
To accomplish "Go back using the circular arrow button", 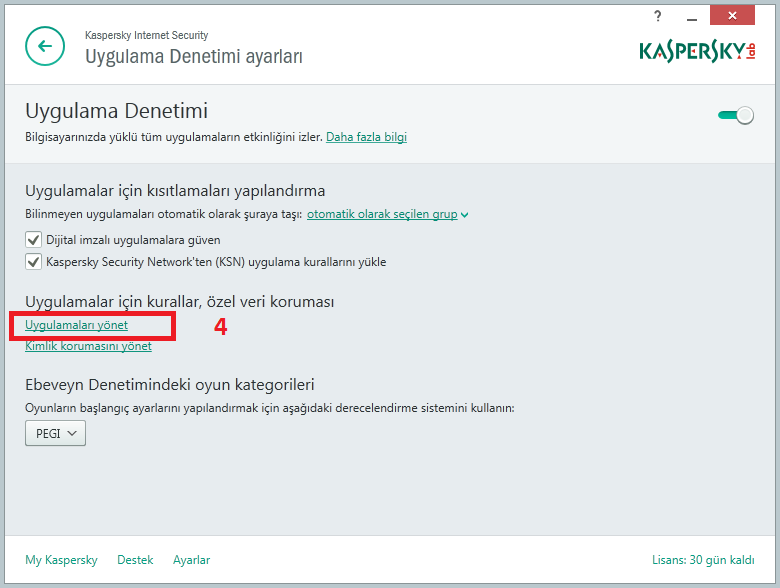I will click(45, 46).
